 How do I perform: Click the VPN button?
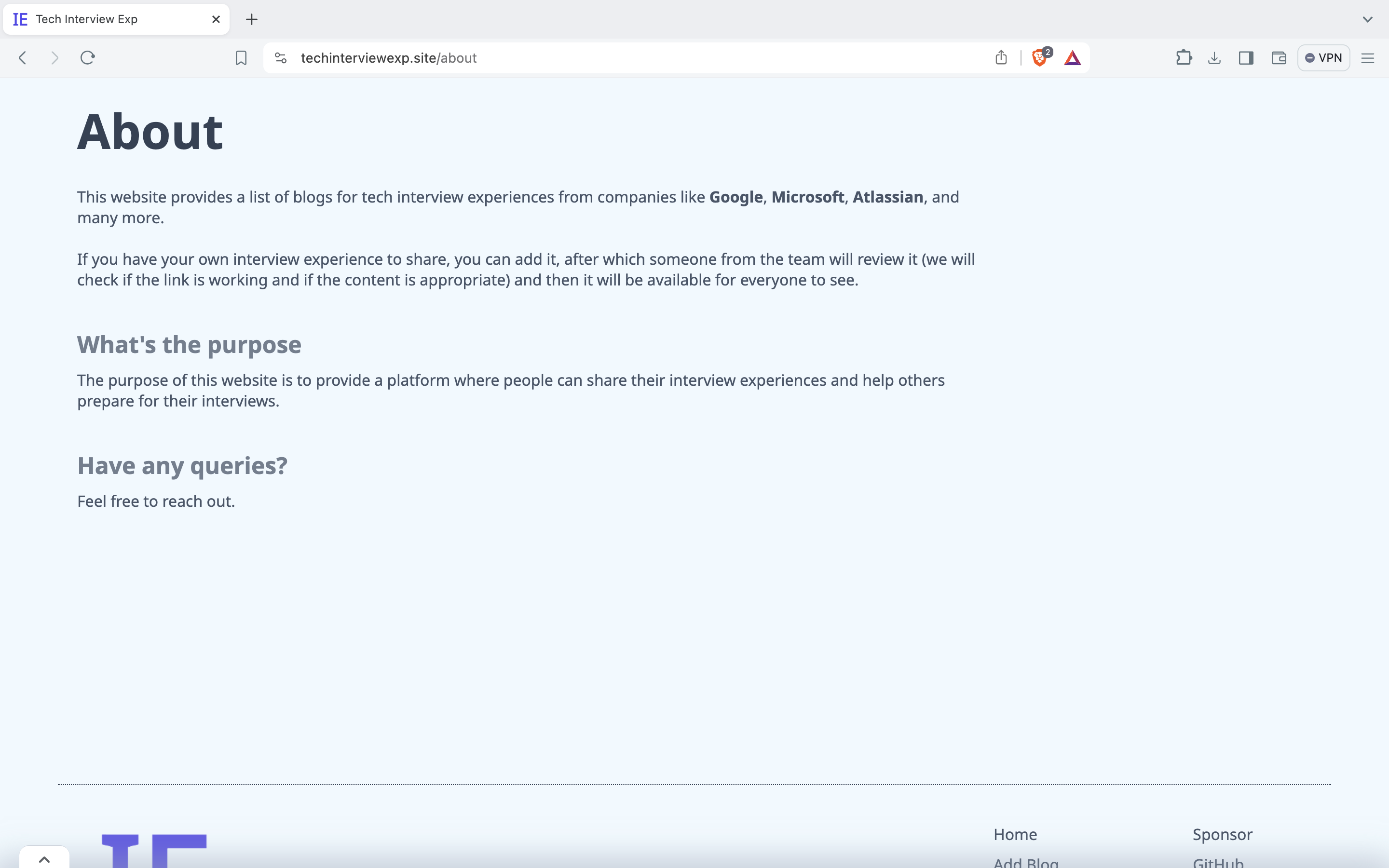pyautogui.click(x=1323, y=58)
